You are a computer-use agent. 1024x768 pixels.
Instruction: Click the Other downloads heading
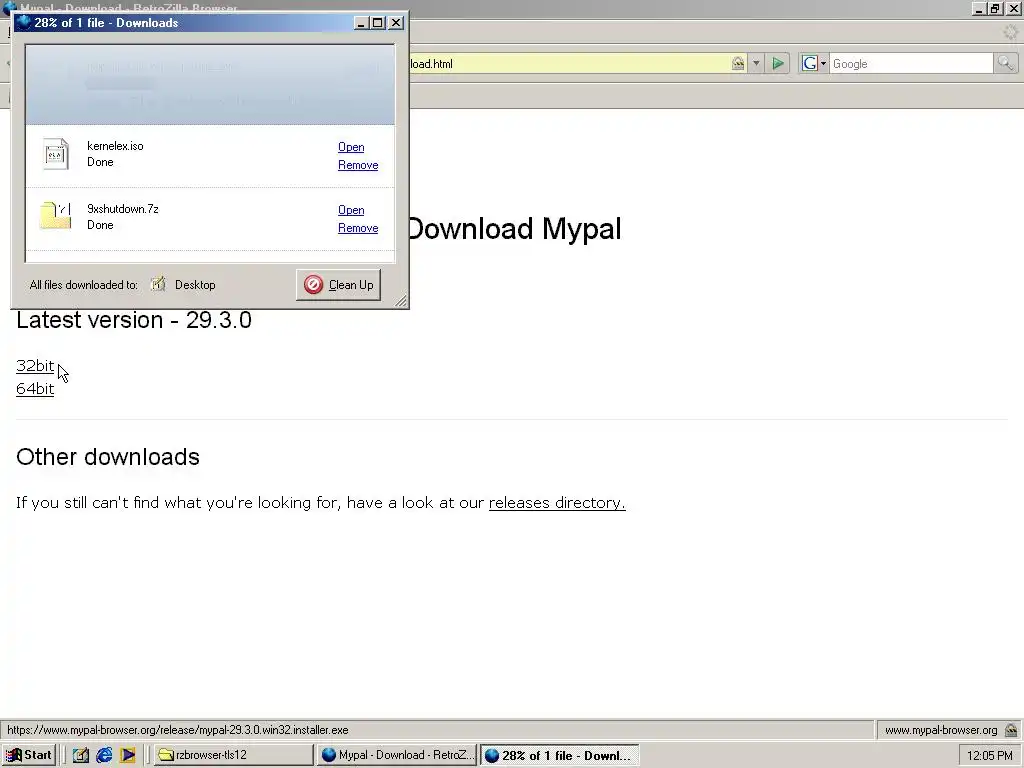point(108,456)
